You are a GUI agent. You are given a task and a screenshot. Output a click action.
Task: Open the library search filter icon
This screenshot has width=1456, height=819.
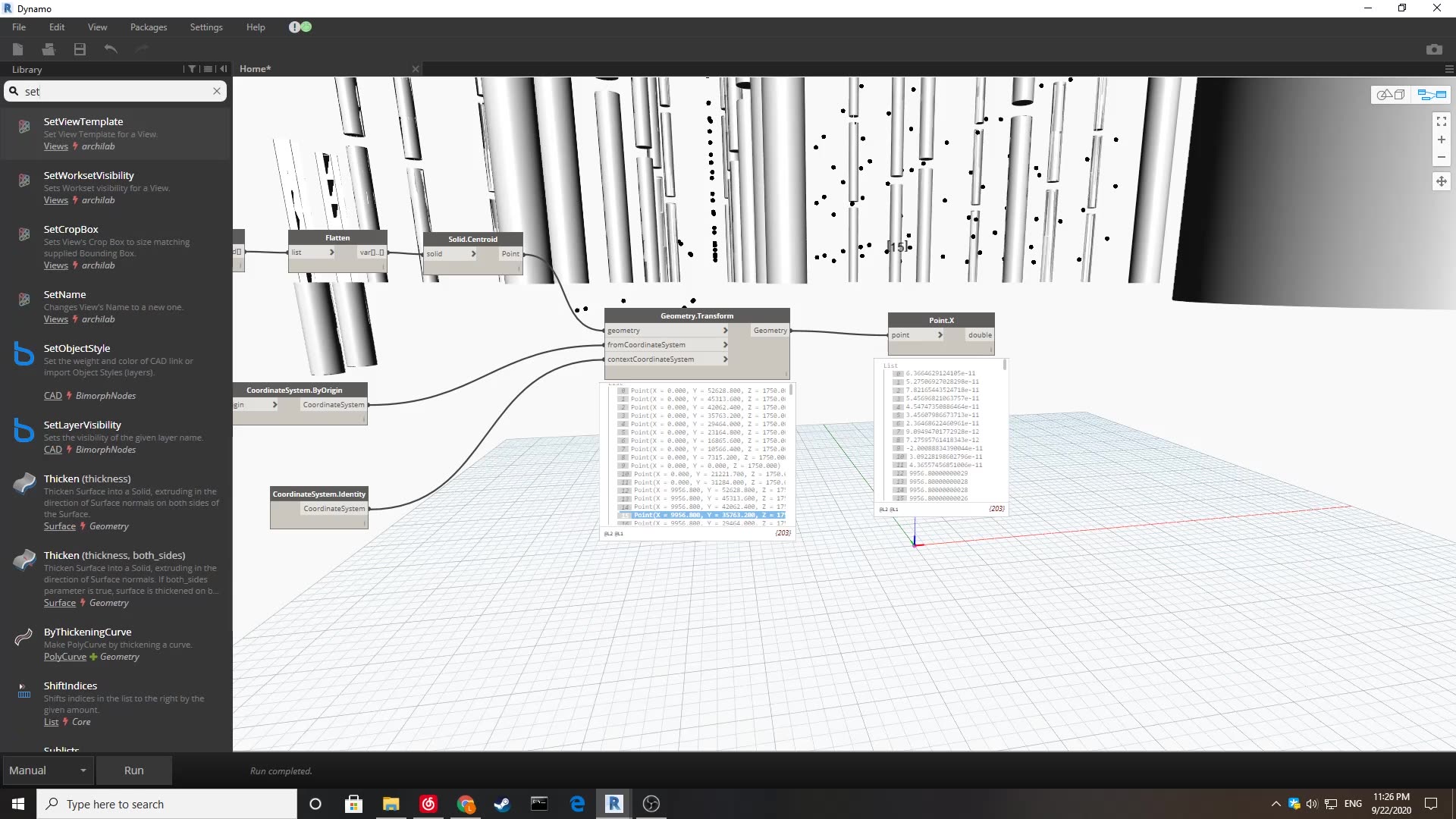click(192, 69)
